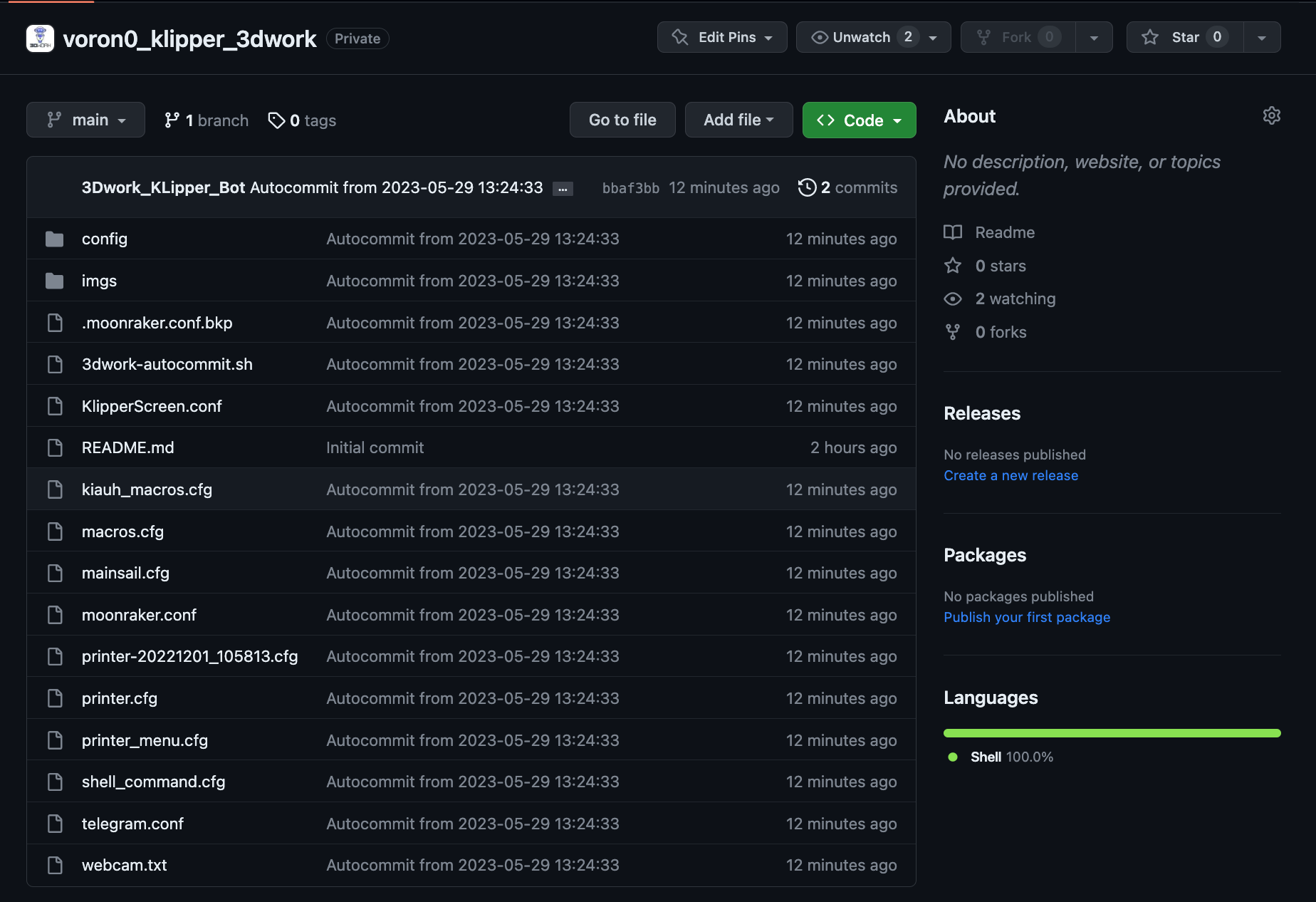Viewport: 1316px width, 902px height.
Task: Expand commit message ellipsis button
Action: pyautogui.click(x=563, y=189)
